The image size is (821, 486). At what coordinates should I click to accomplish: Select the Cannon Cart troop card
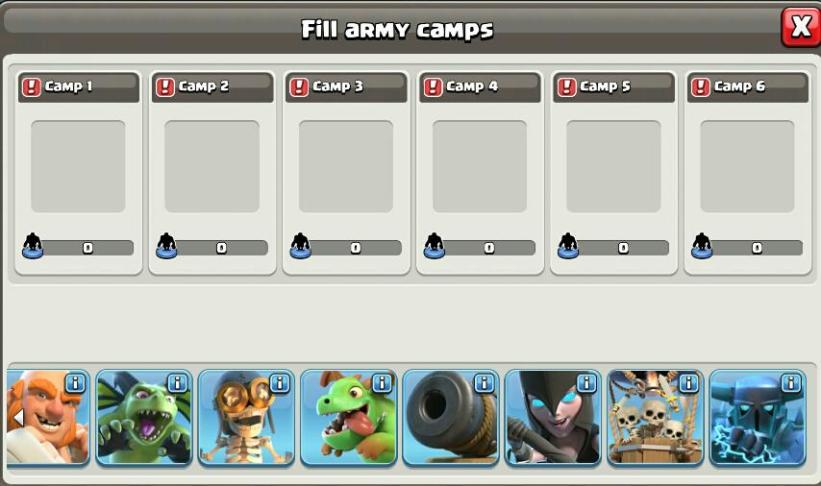(x=451, y=417)
